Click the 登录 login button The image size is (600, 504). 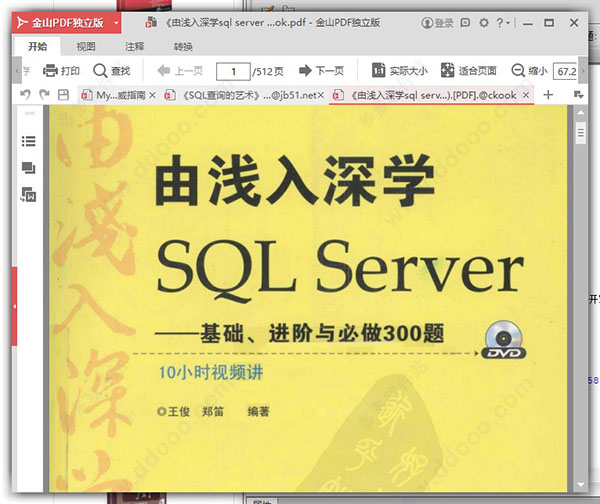click(x=437, y=23)
